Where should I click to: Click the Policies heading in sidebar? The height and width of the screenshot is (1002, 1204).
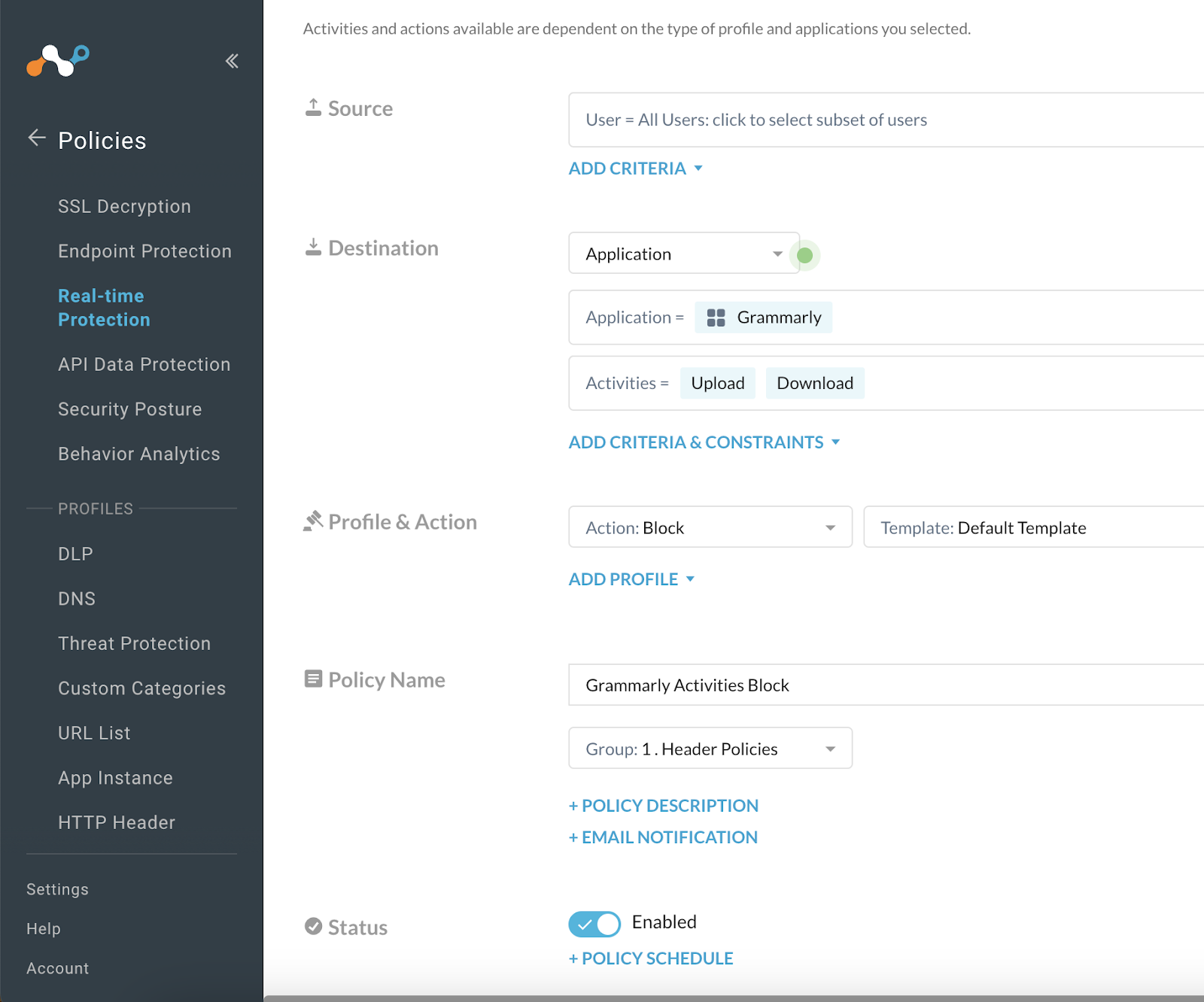(102, 140)
